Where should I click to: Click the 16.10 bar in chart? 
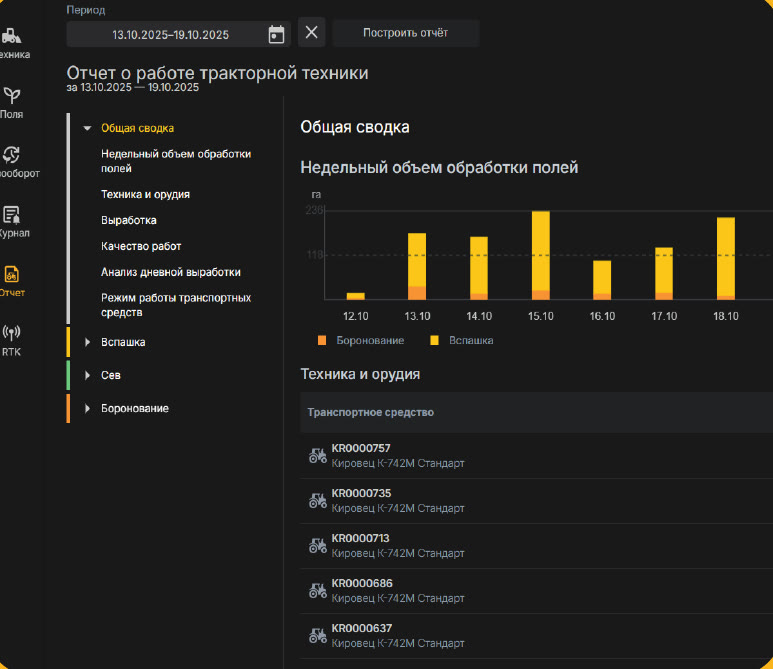(602, 280)
